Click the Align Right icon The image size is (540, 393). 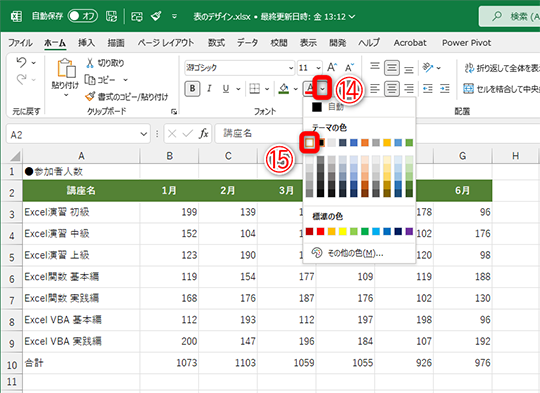408,89
